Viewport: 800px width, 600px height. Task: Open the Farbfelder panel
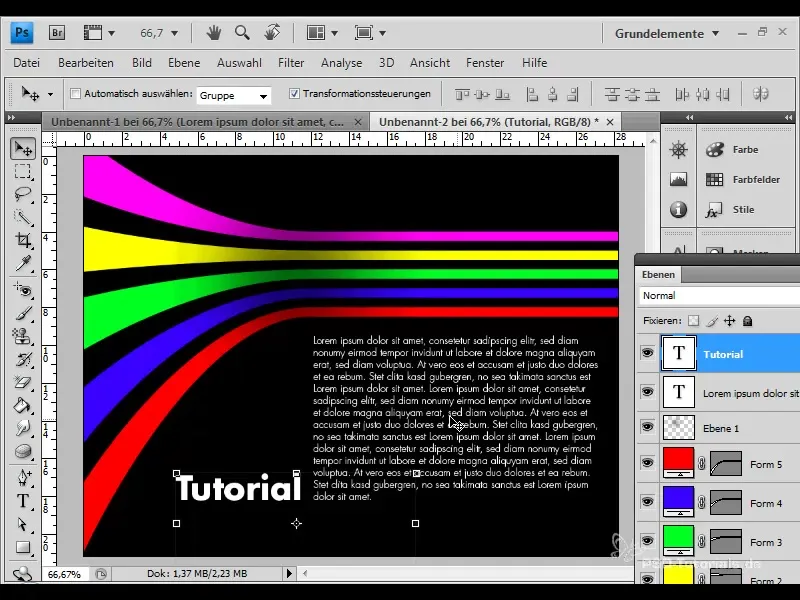coord(743,179)
